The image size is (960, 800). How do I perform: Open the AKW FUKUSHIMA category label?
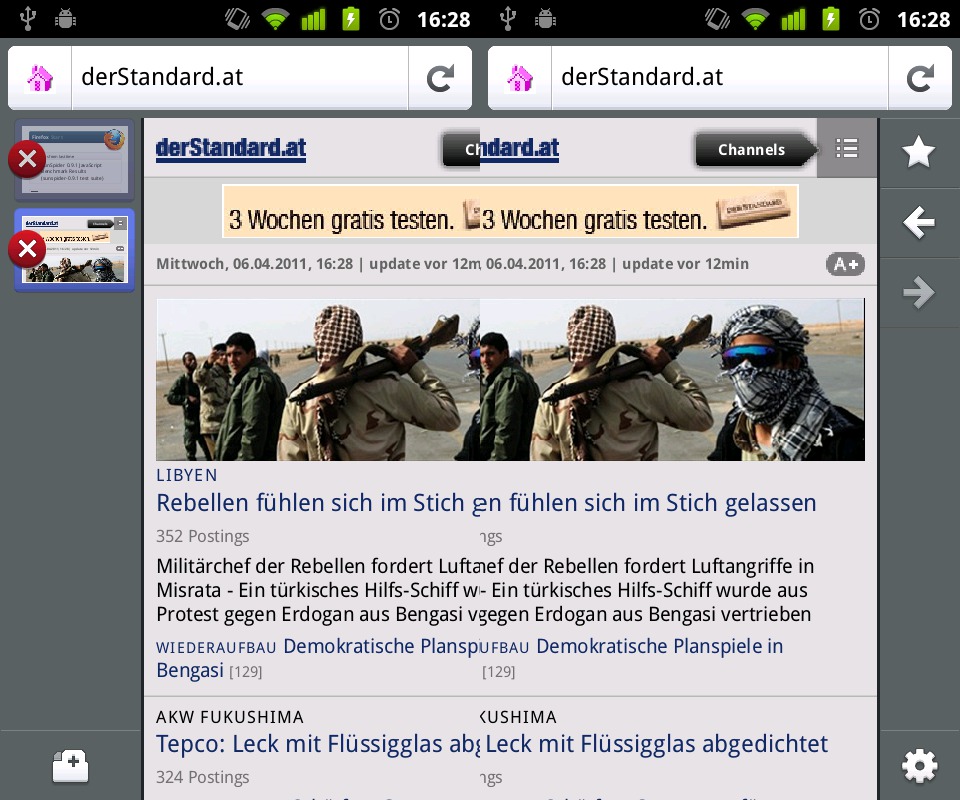click(230, 717)
